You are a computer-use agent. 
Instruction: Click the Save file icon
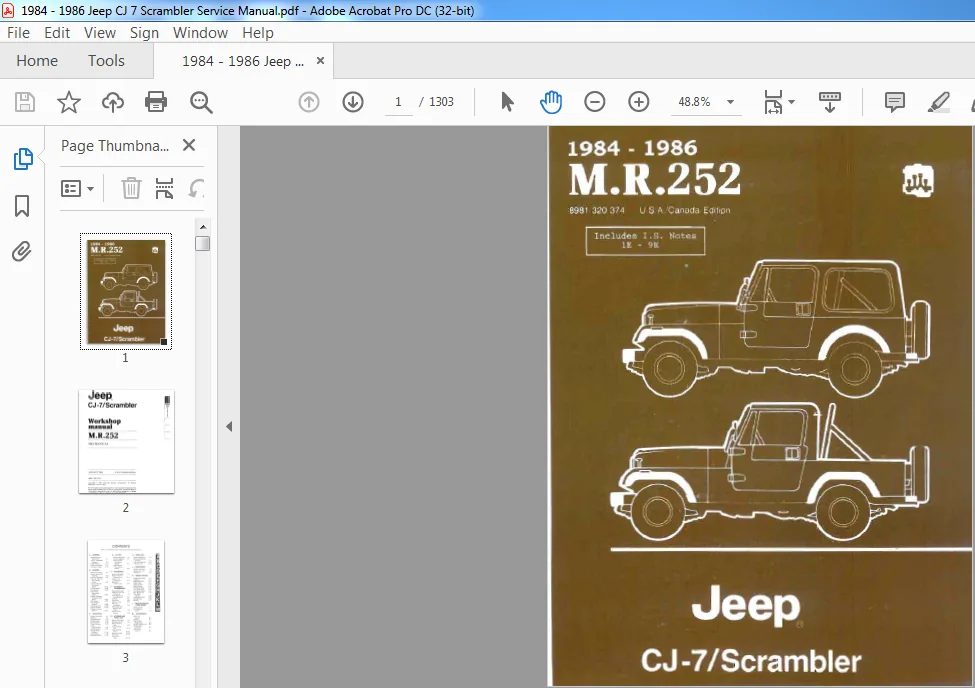(x=25, y=102)
